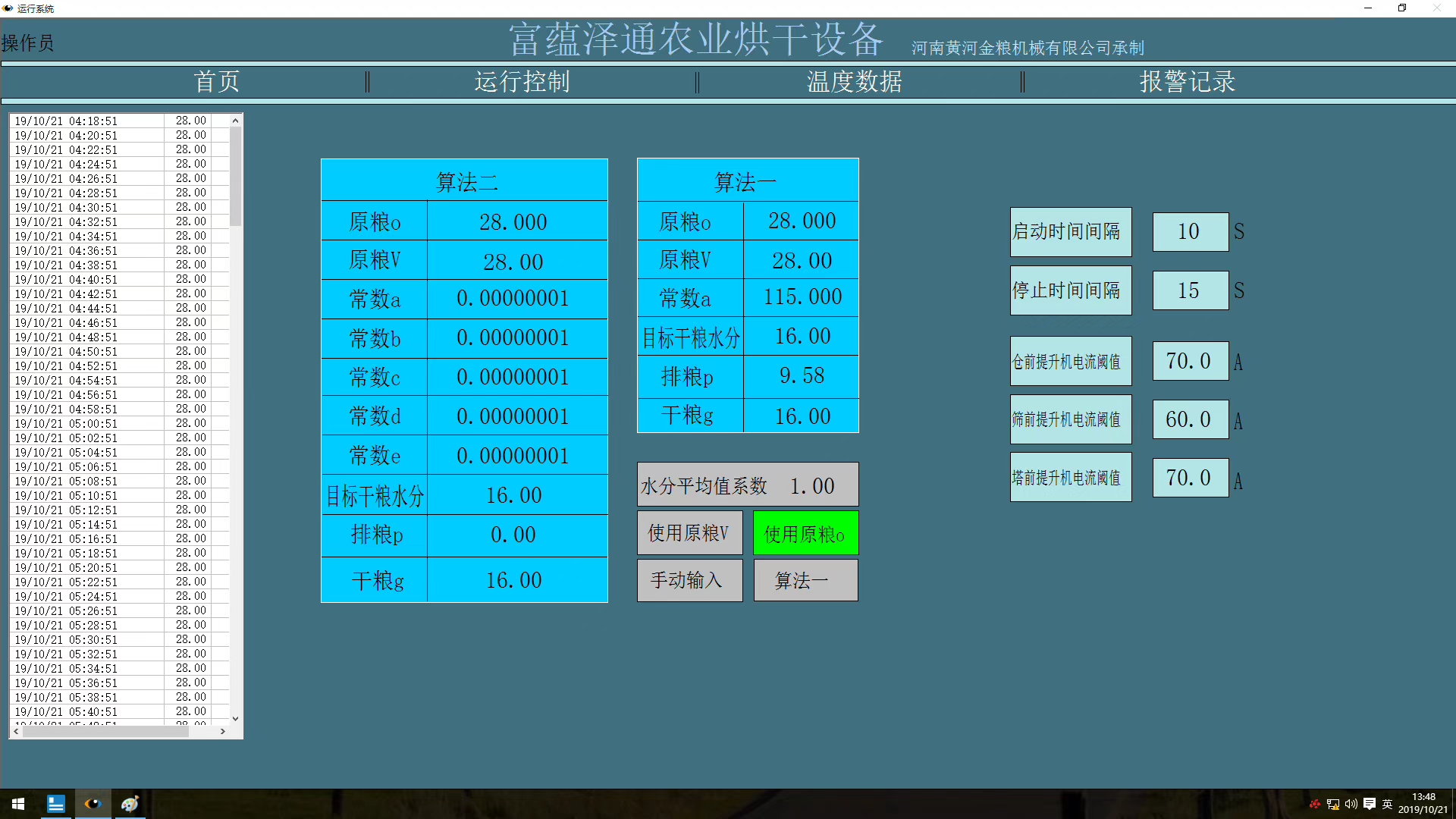Click the 操作员 operator label
Viewport: 1456px width, 819px height.
[x=28, y=43]
